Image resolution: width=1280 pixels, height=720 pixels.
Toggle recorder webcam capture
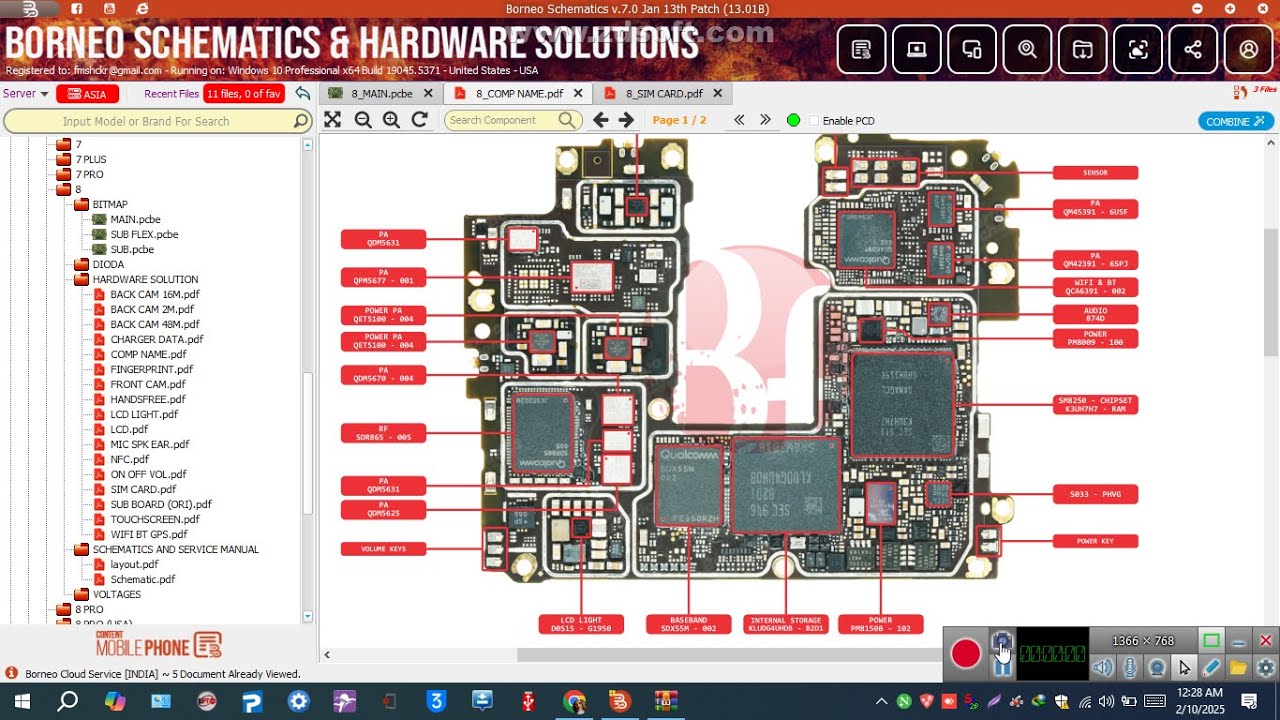pos(1157,667)
